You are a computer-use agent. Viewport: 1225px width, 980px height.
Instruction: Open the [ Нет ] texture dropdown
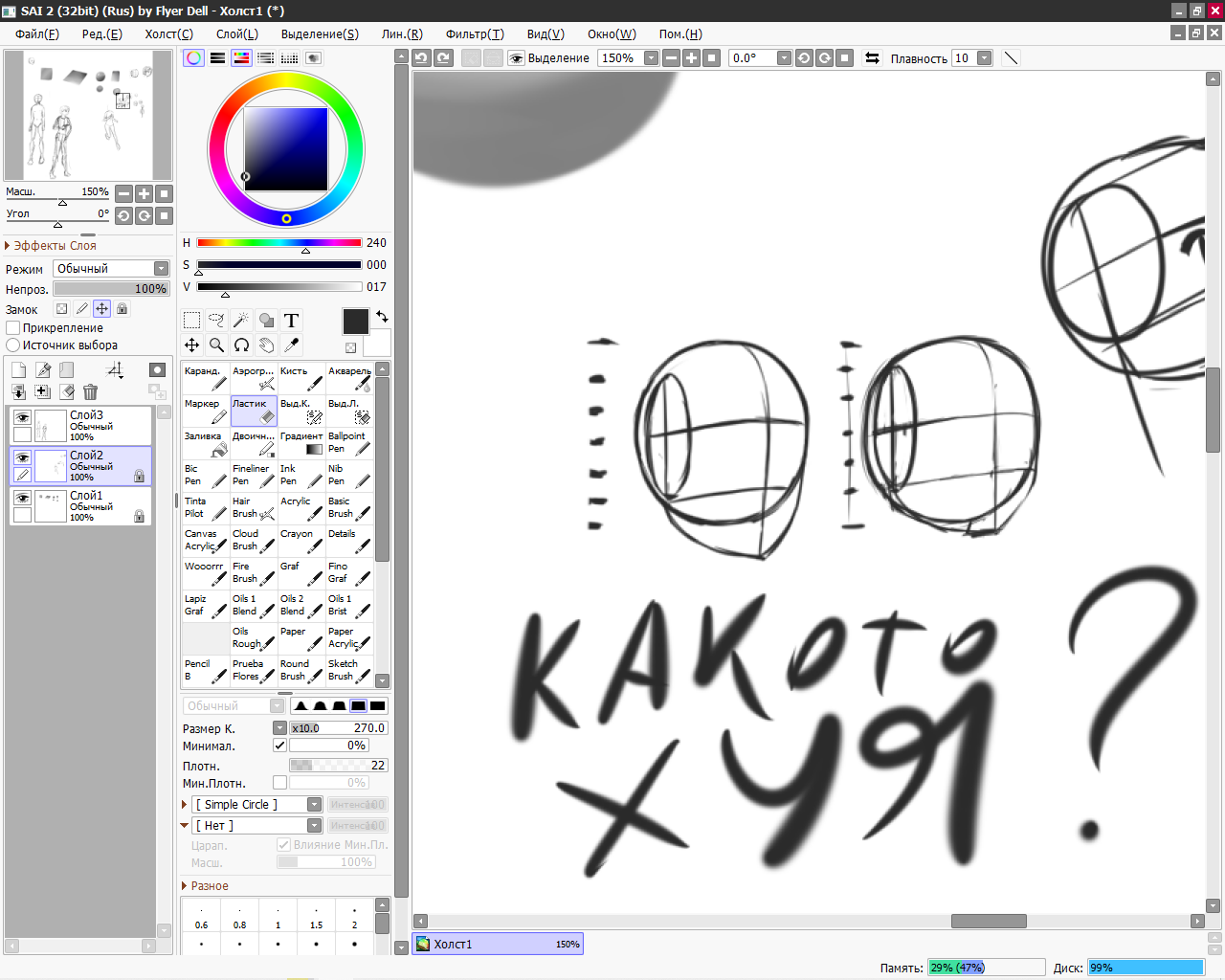(x=257, y=826)
